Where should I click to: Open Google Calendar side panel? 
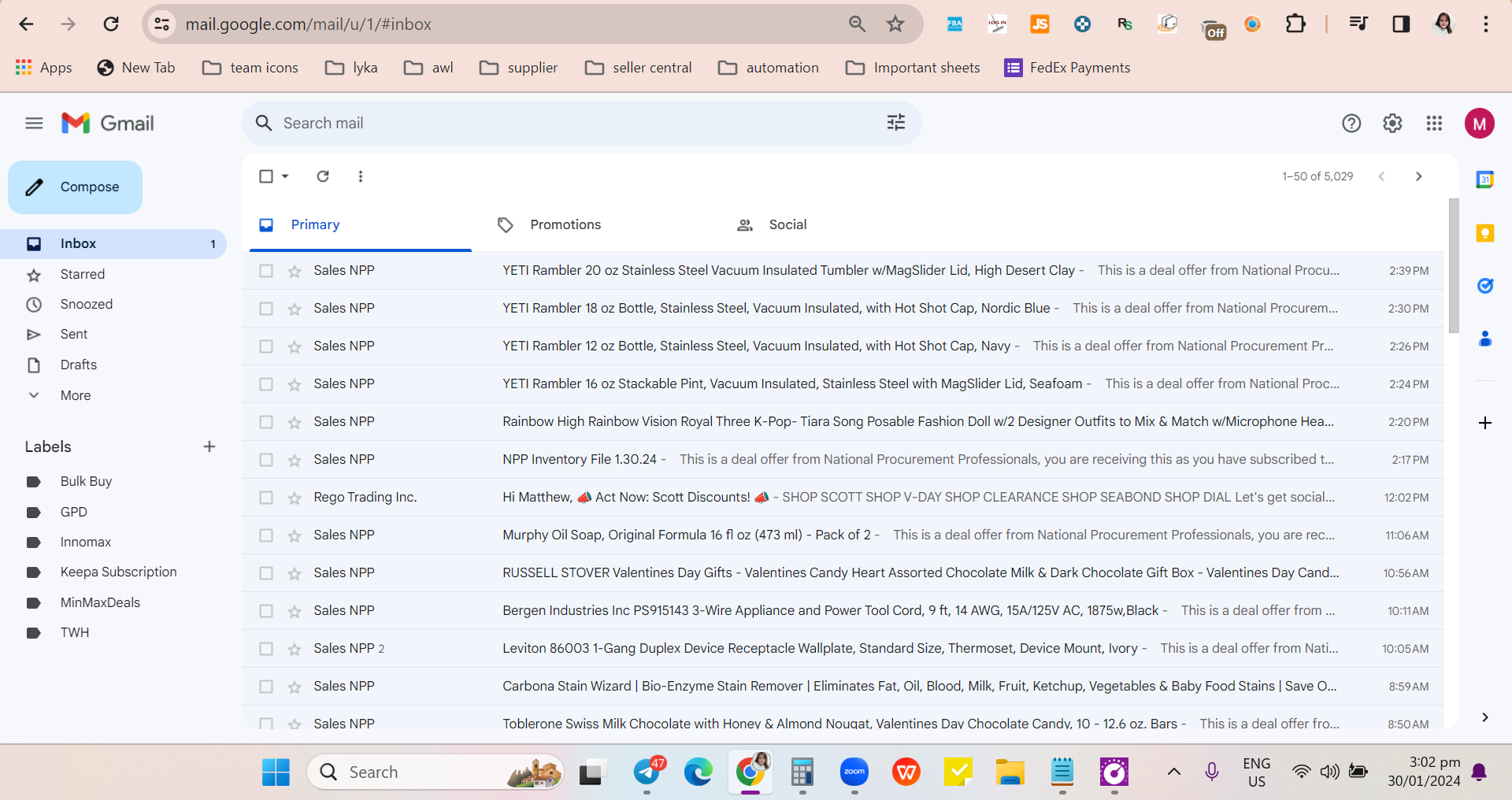(1485, 180)
